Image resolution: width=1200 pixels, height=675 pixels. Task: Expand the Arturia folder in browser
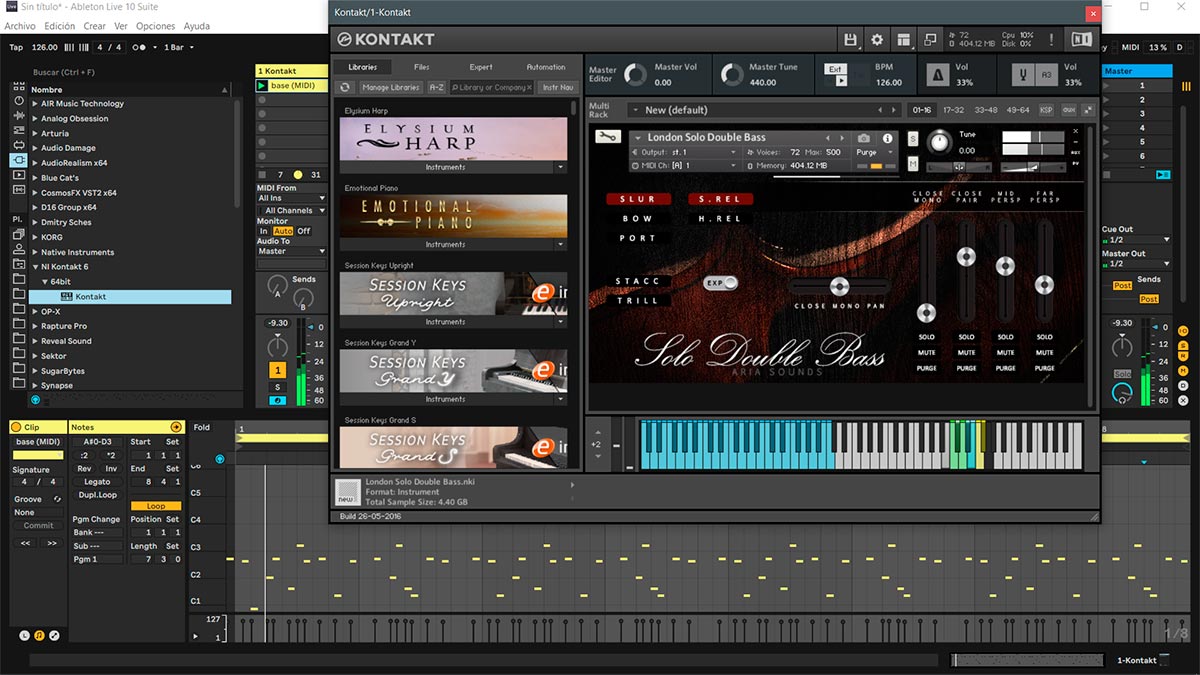click(x=35, y=133)
